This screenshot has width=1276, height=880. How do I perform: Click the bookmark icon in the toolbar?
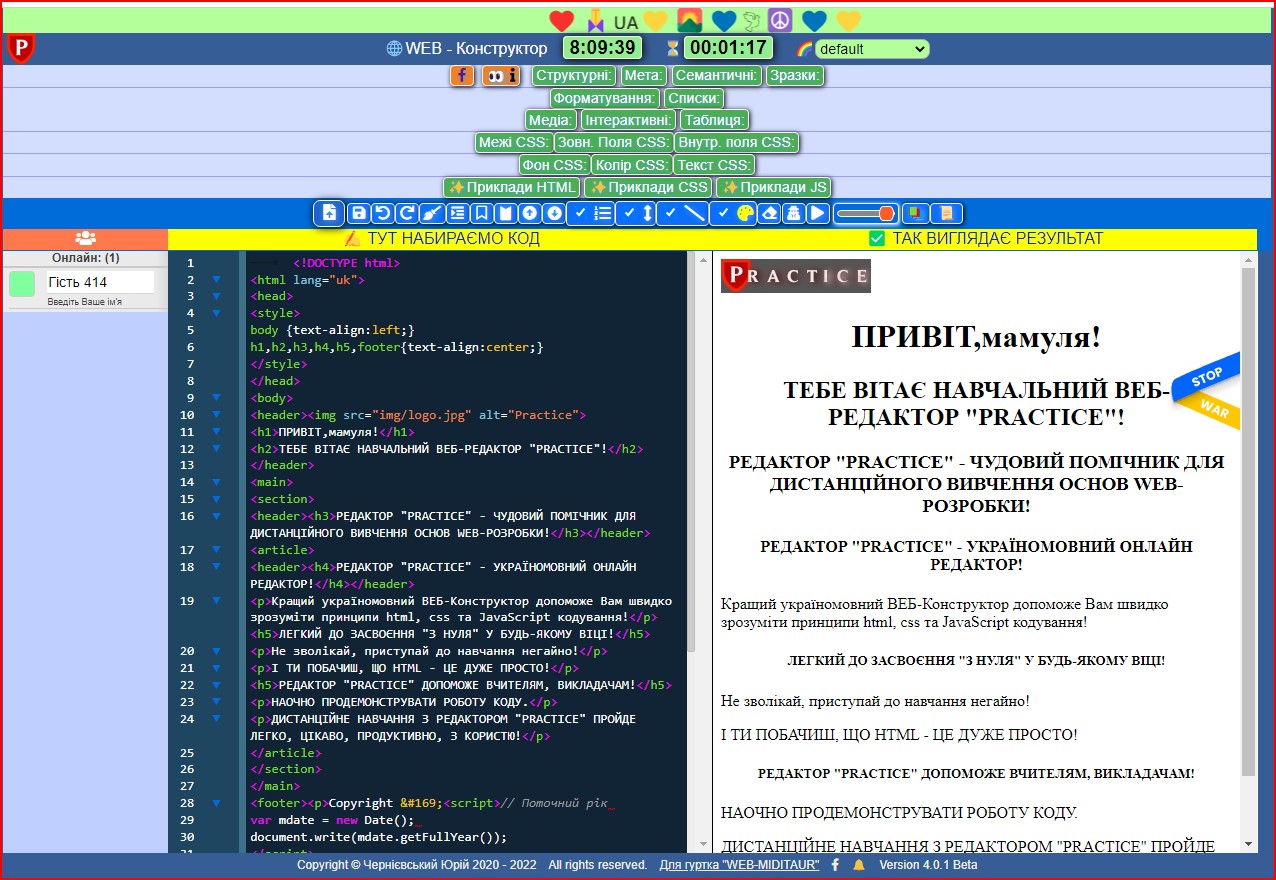(481, 213)
